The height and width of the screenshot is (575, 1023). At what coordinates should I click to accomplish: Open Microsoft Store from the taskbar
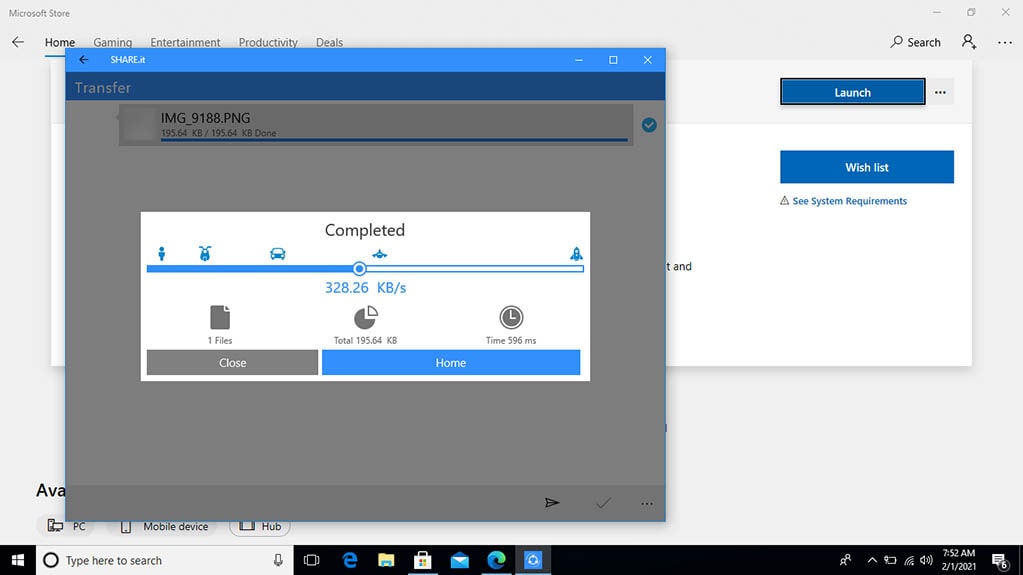tap(423, 560)
